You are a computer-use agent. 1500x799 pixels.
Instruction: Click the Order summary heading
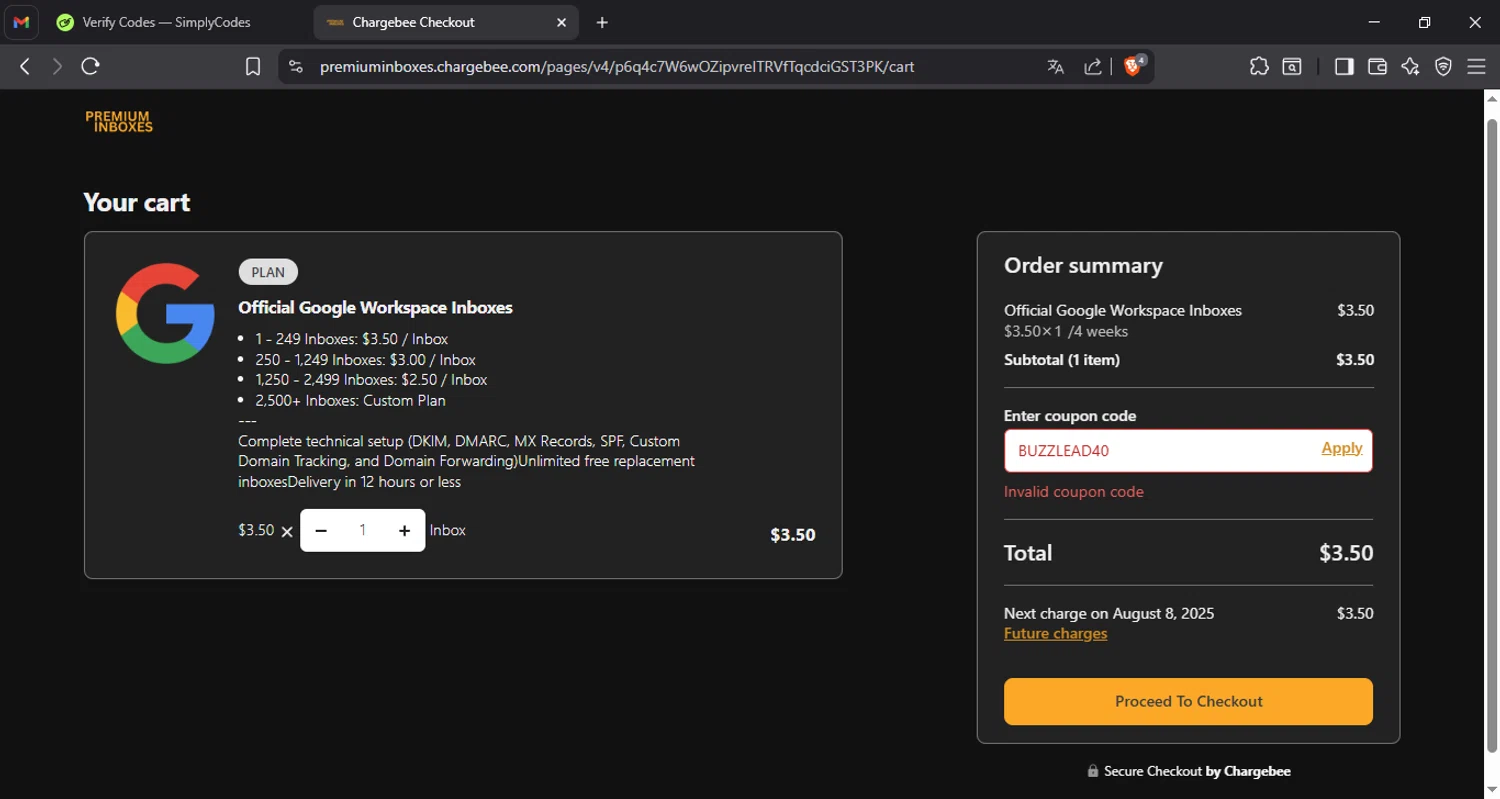pos(1083,266)
